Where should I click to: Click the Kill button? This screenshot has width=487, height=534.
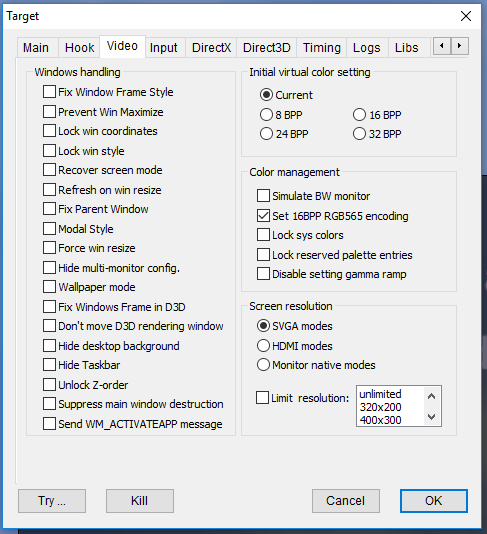(x=140, y=501)
